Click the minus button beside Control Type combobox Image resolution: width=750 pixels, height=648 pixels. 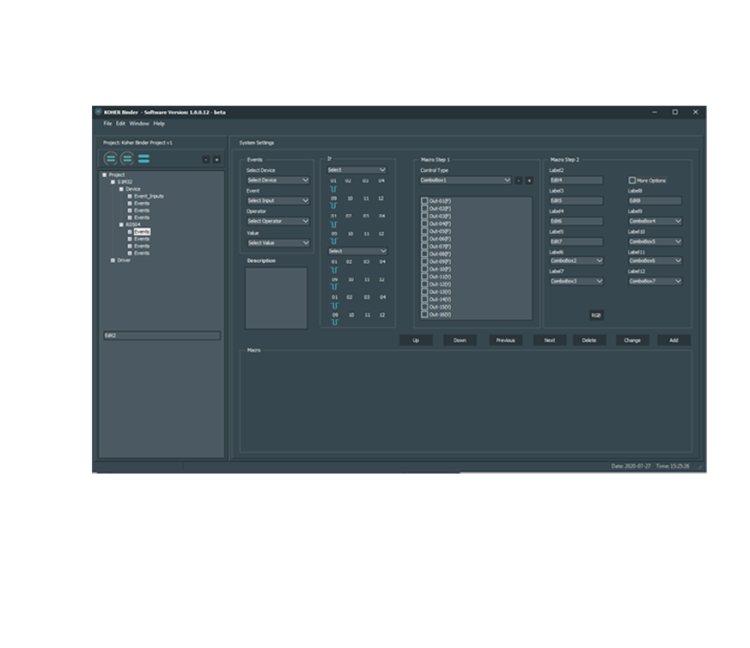[519, 180]
